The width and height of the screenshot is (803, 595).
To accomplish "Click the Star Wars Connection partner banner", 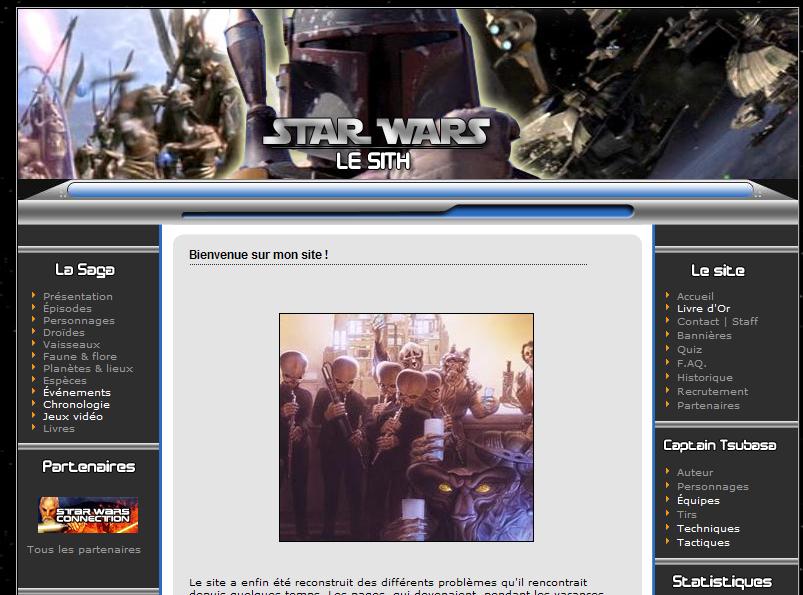I will click(x=88, y=515).
